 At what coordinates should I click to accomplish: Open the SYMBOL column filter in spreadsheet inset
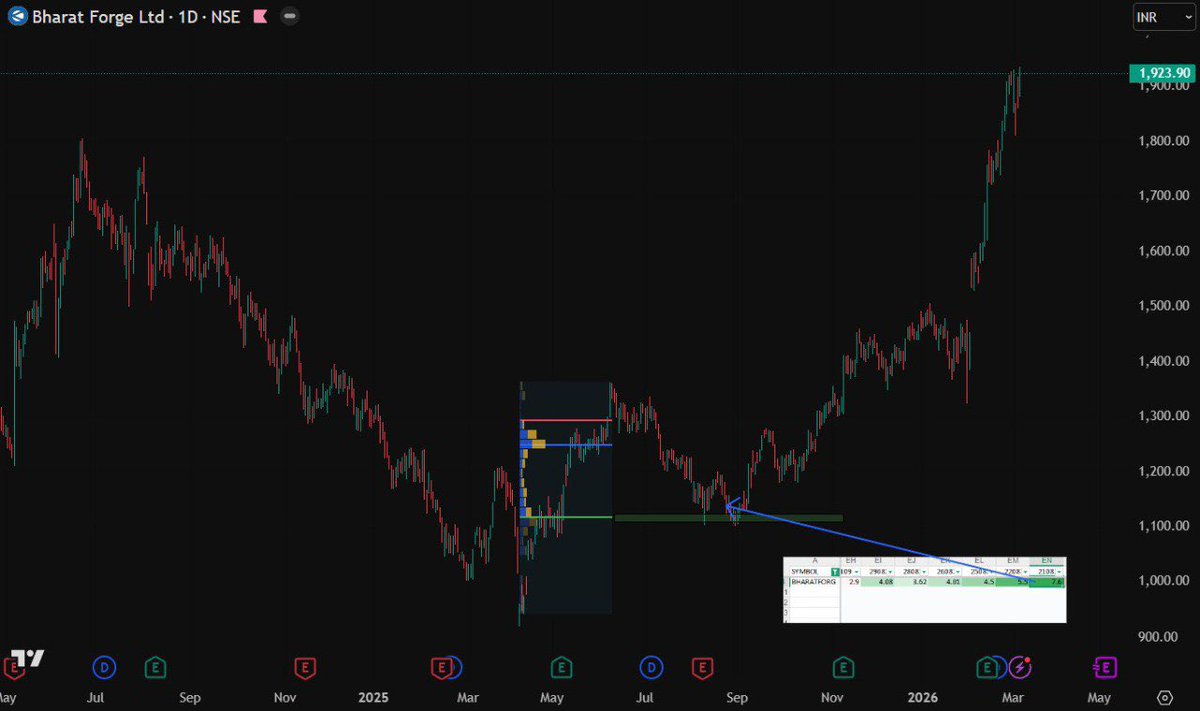pyautogui.click(x=835, y=571)
